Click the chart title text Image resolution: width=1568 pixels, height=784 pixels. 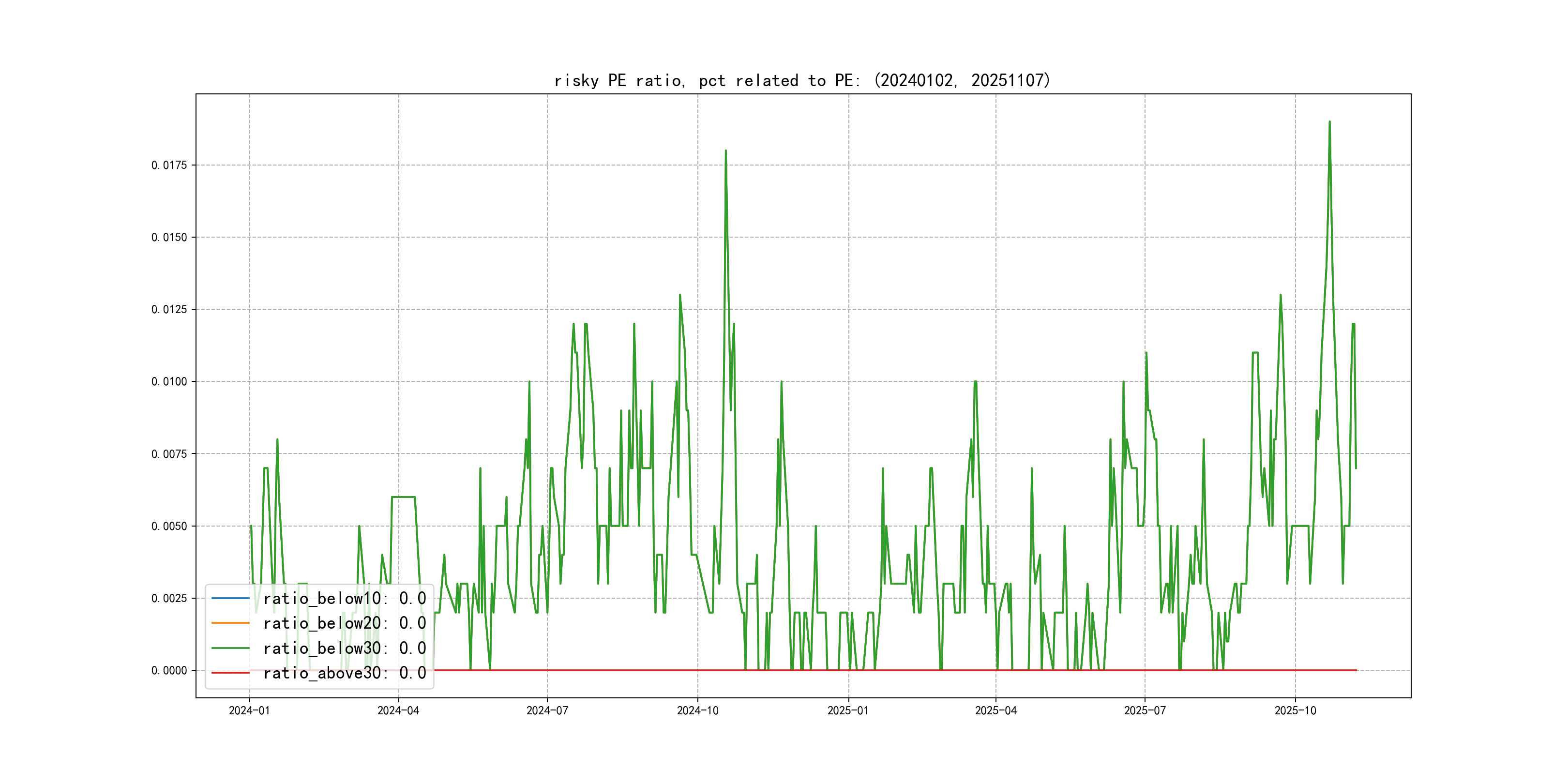(801, 80)
